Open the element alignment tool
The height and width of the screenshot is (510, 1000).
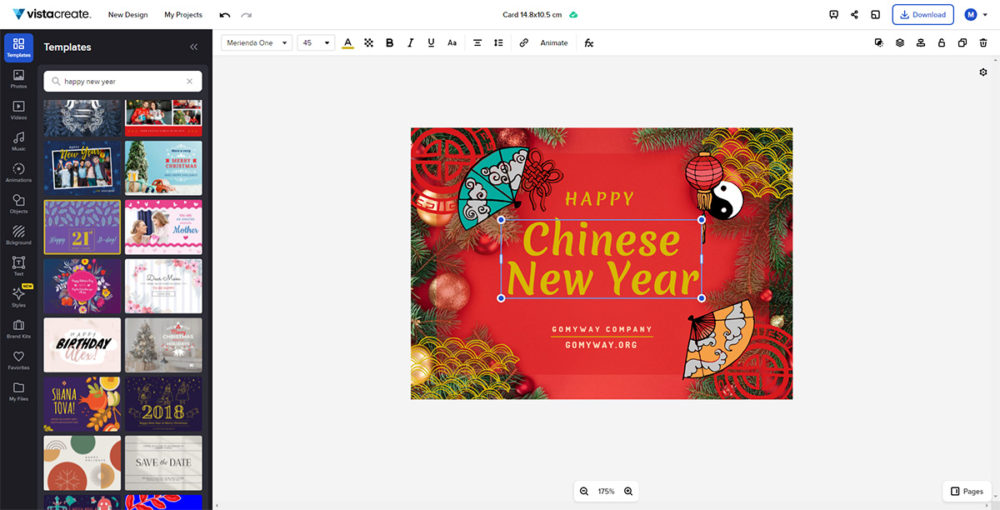coord(920,43)
